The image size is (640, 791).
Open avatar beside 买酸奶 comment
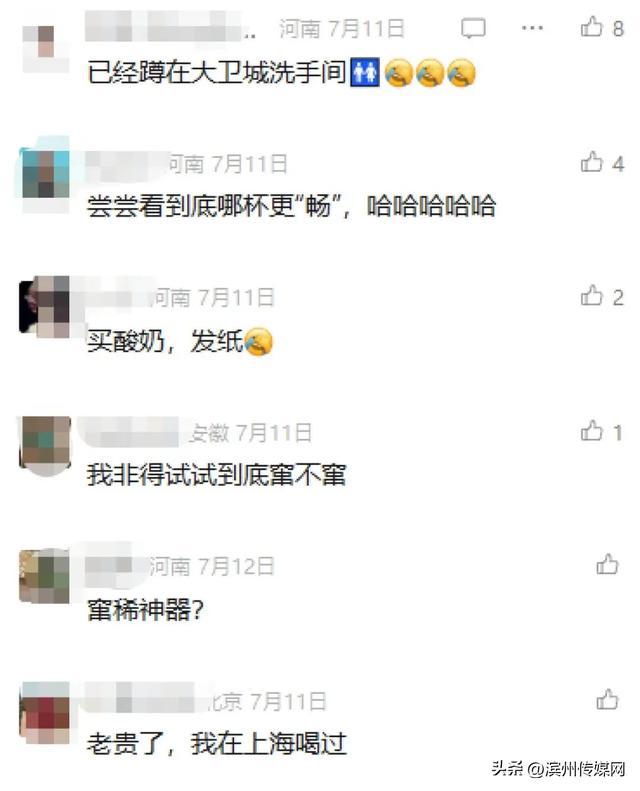(x=44, y=307)
